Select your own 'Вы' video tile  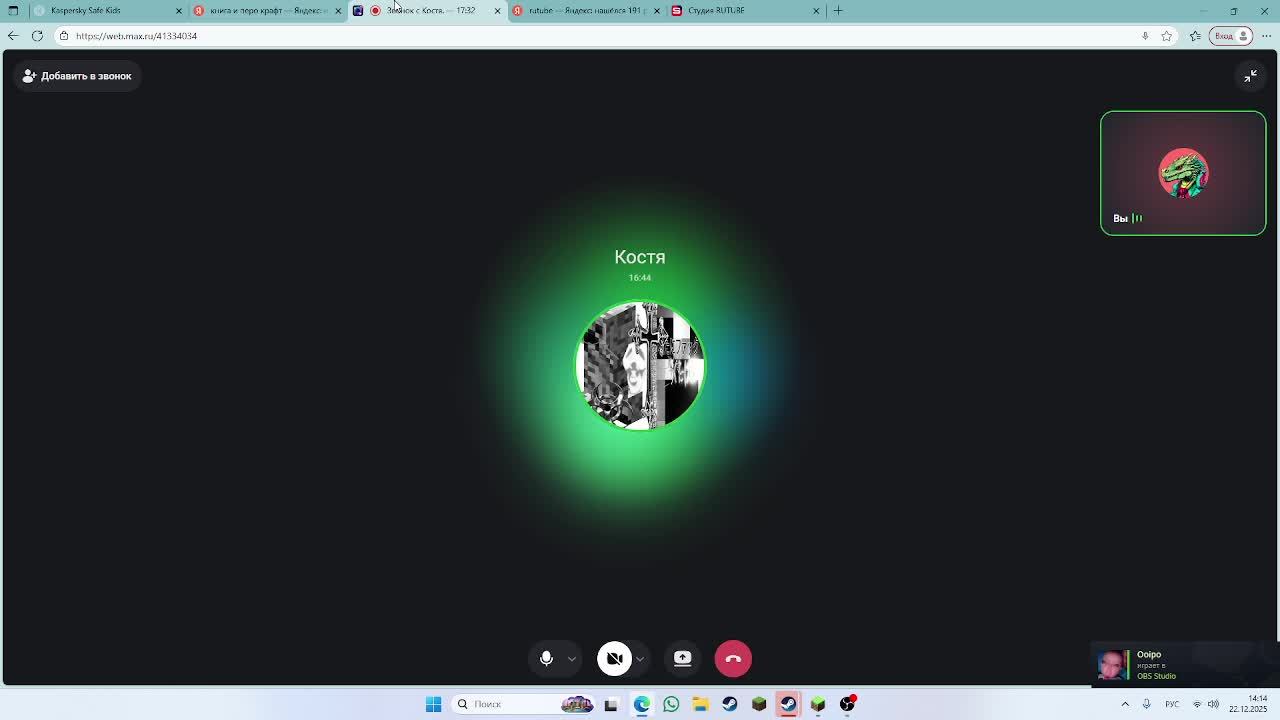point(1183,173)
